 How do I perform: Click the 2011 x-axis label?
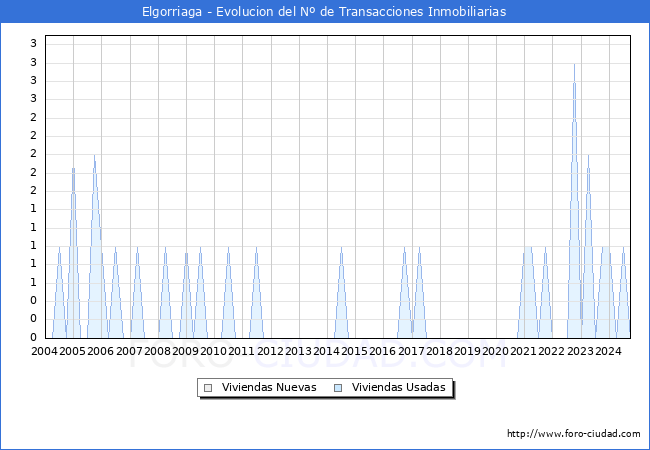coord(241,351)
